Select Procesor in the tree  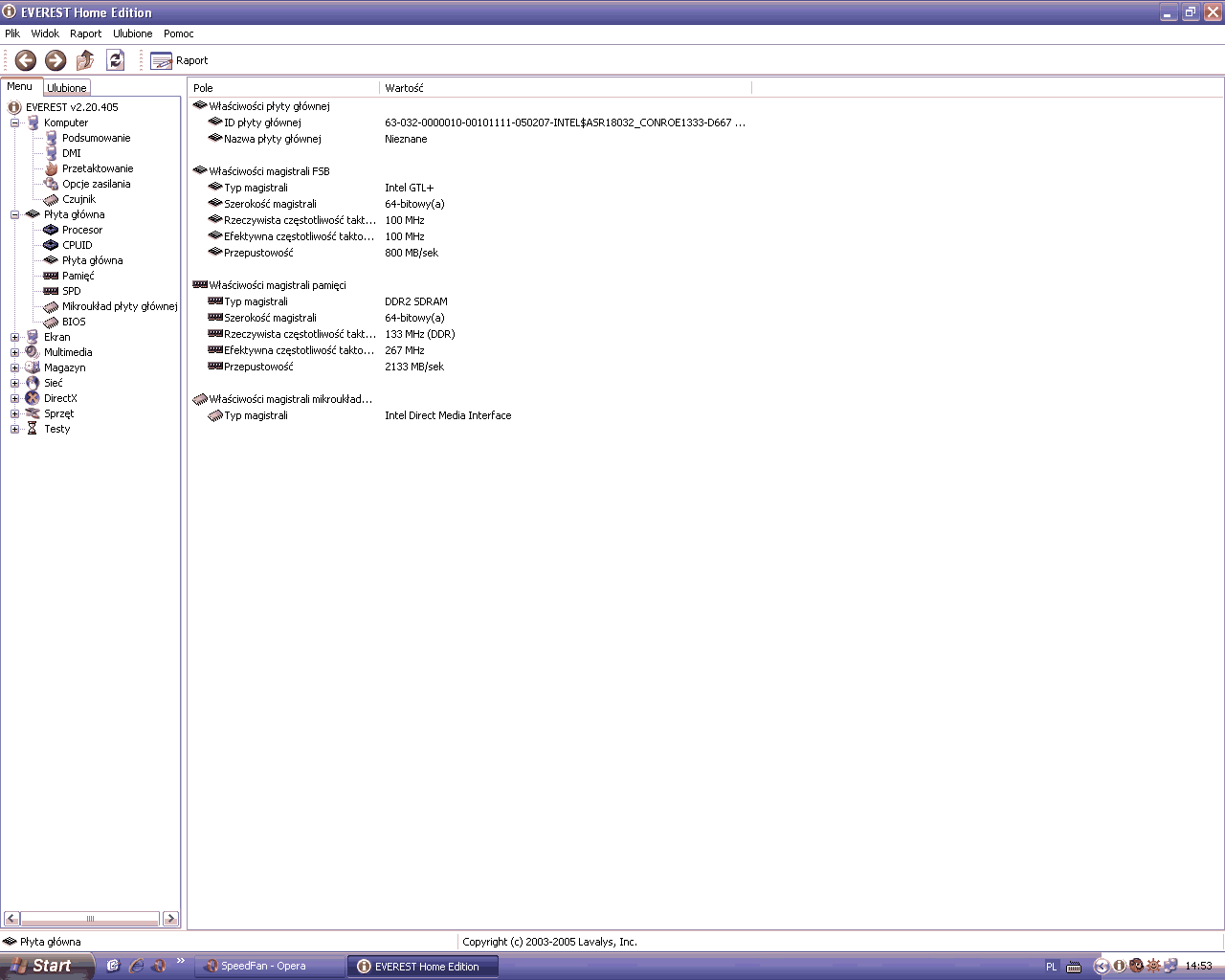point(81,230)
